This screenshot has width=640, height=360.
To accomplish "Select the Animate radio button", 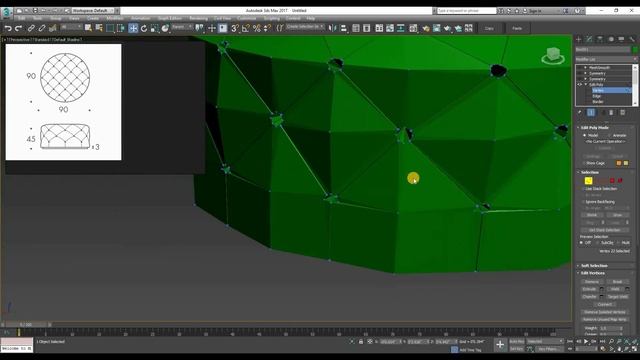I will click(610, 135).
